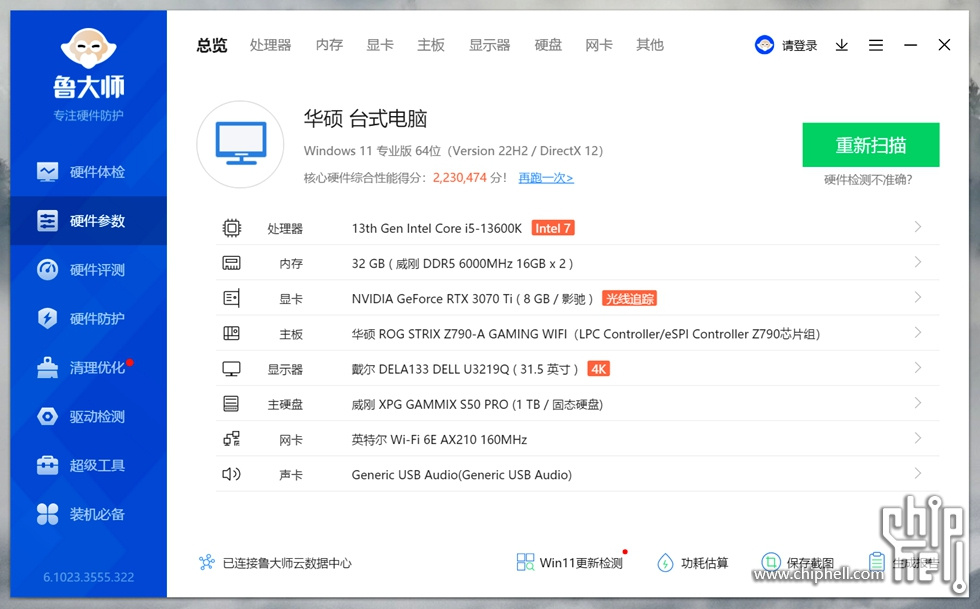Click 硬件检测不准确? link

point(868,180)
